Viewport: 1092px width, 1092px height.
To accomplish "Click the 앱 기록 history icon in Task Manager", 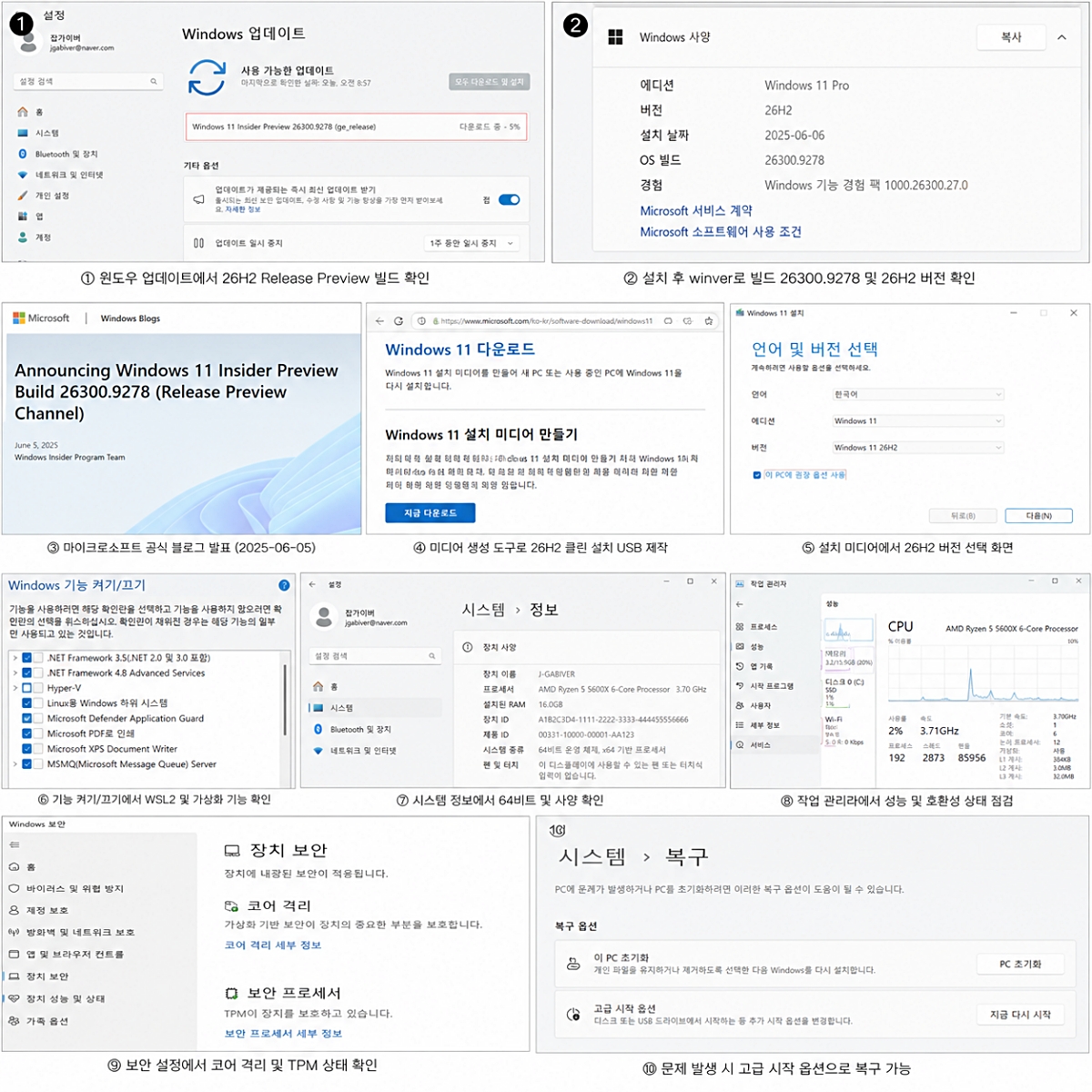I will (740, 666).
